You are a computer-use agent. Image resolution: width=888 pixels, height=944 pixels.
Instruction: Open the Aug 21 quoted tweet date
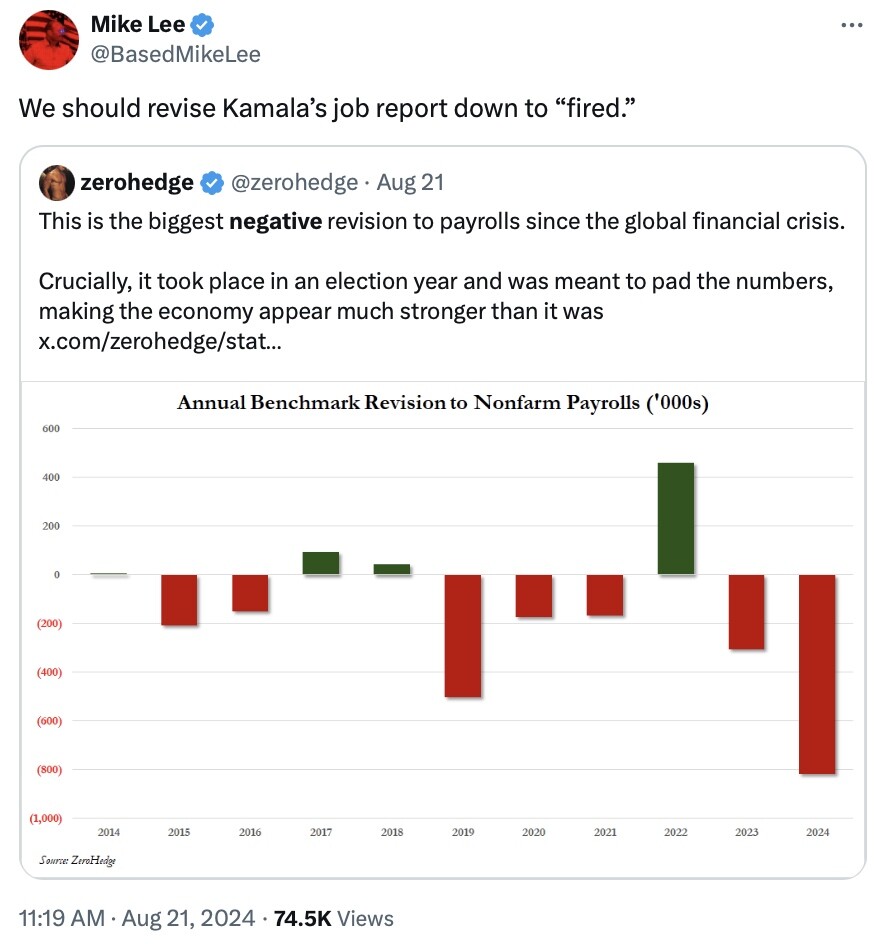[x=411, y=182]
